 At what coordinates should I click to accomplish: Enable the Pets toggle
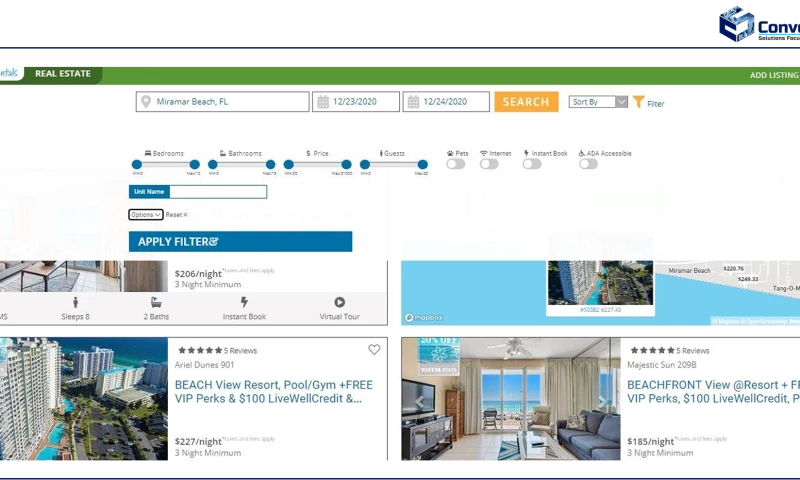tap(456, 164)
